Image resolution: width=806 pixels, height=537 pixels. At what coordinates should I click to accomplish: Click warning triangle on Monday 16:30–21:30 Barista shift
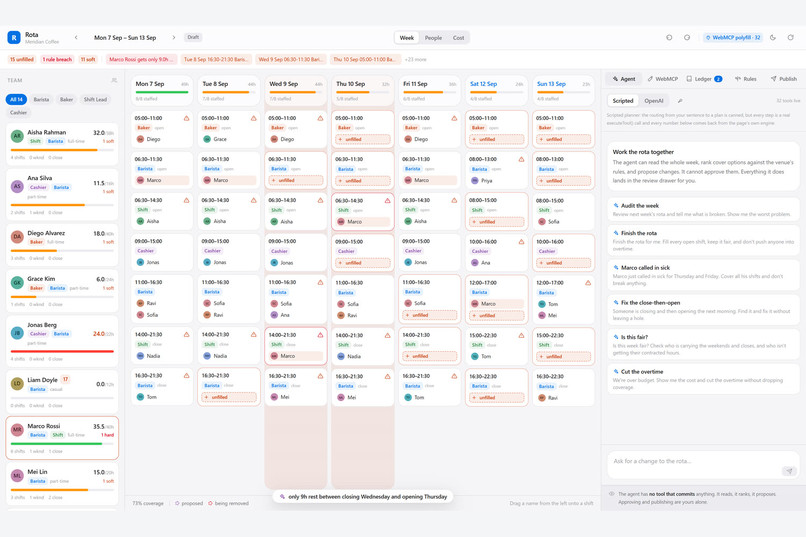pyautogui.click(x=187, y=376)
